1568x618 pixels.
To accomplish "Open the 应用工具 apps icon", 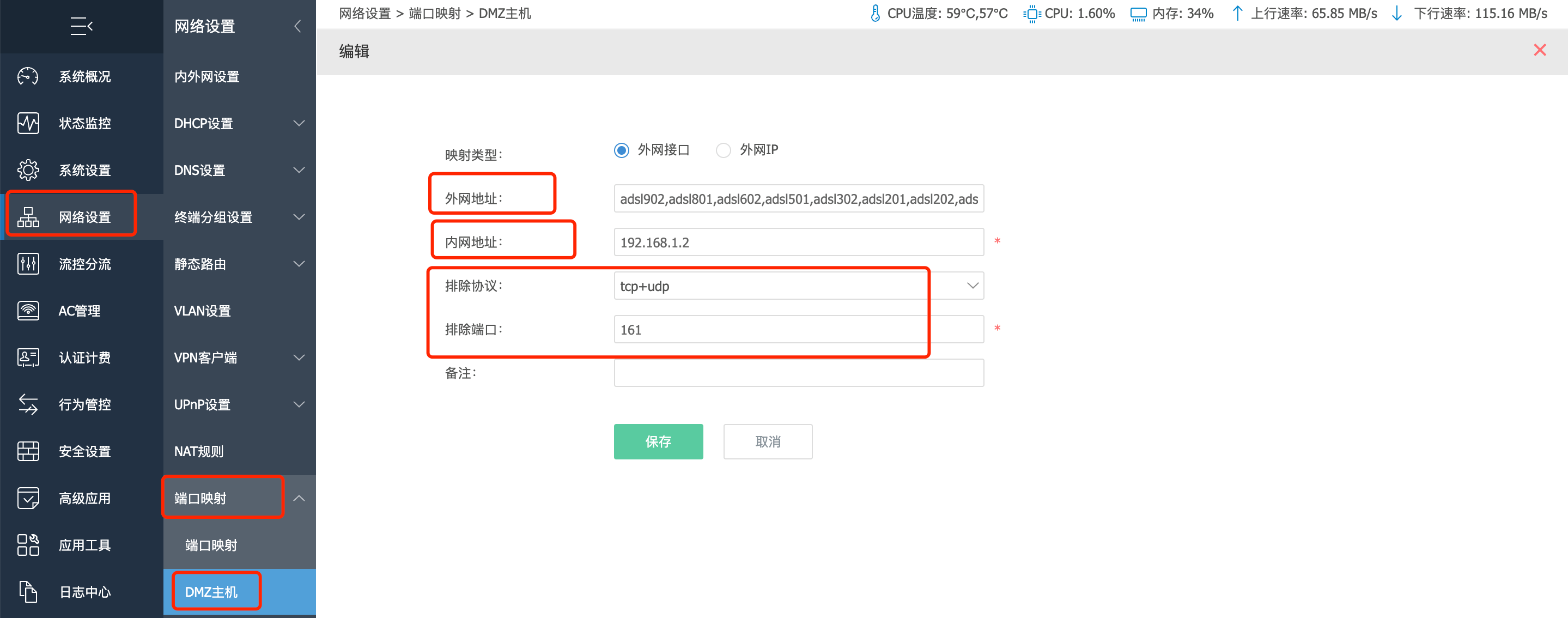I will pos(28,545).
